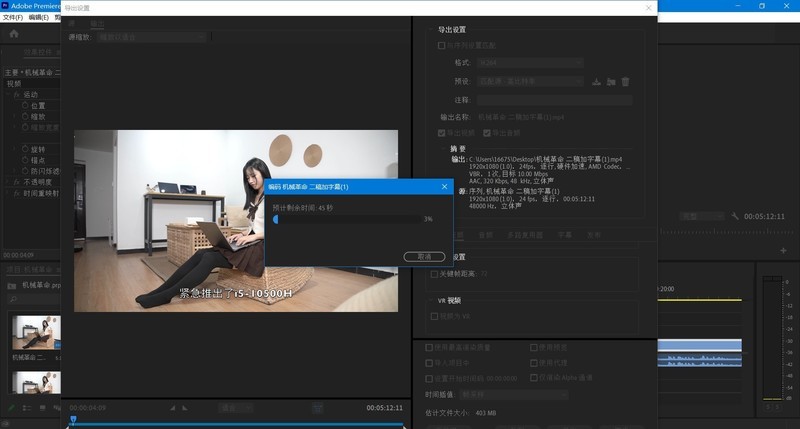Enable 使用最高渲染质量 checkbox
This screenshot has height=429, width=800.
[429, 347]
